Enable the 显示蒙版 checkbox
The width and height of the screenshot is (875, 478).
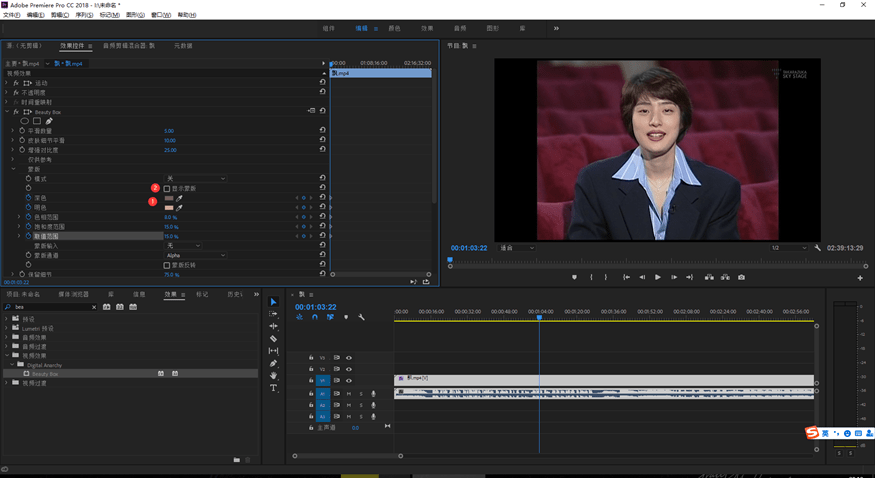point(167,188)
